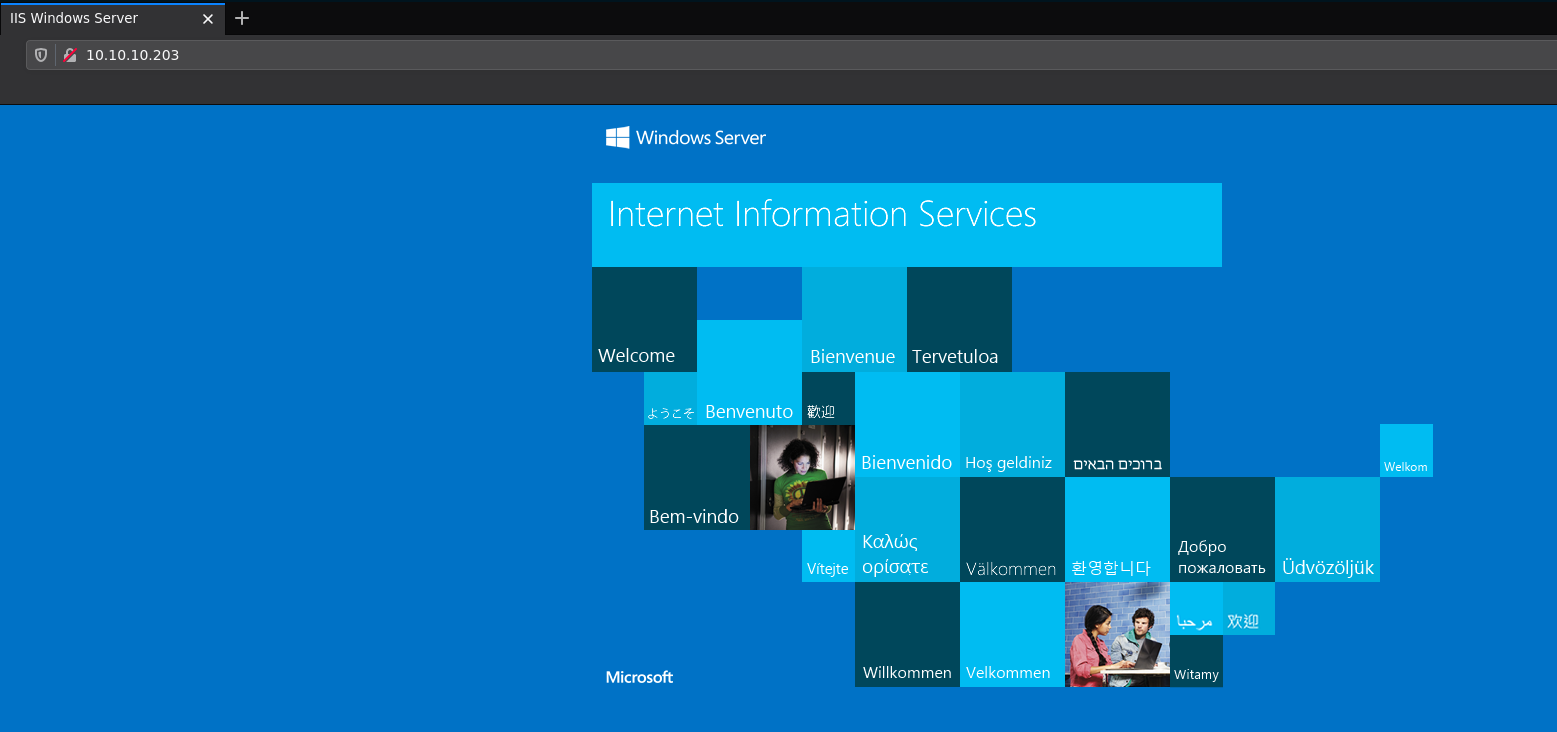1557x732 pixels.
Task: Close the IIS Windows Server tab
Action: [208, 18]
